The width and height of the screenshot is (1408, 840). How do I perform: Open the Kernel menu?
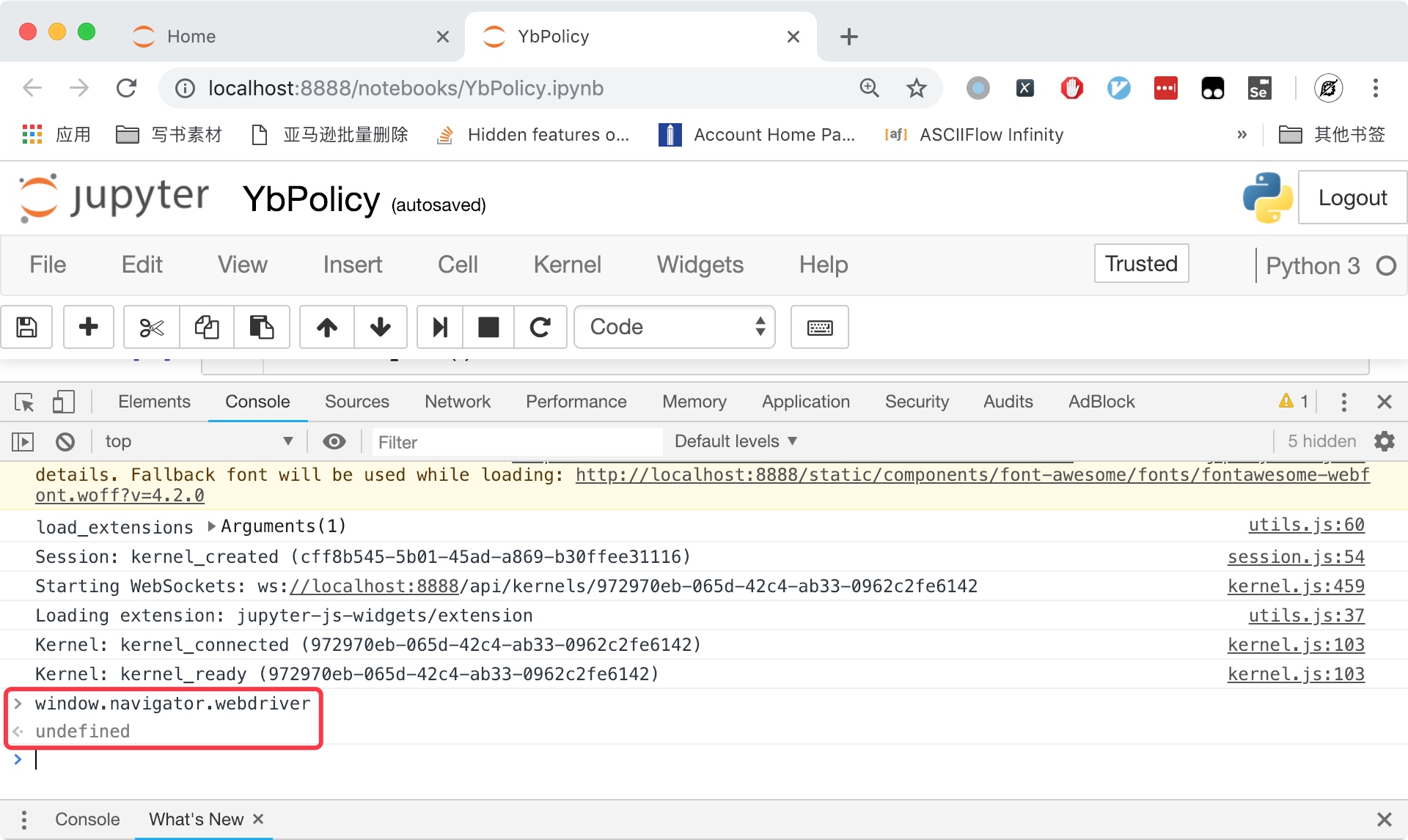567,264
